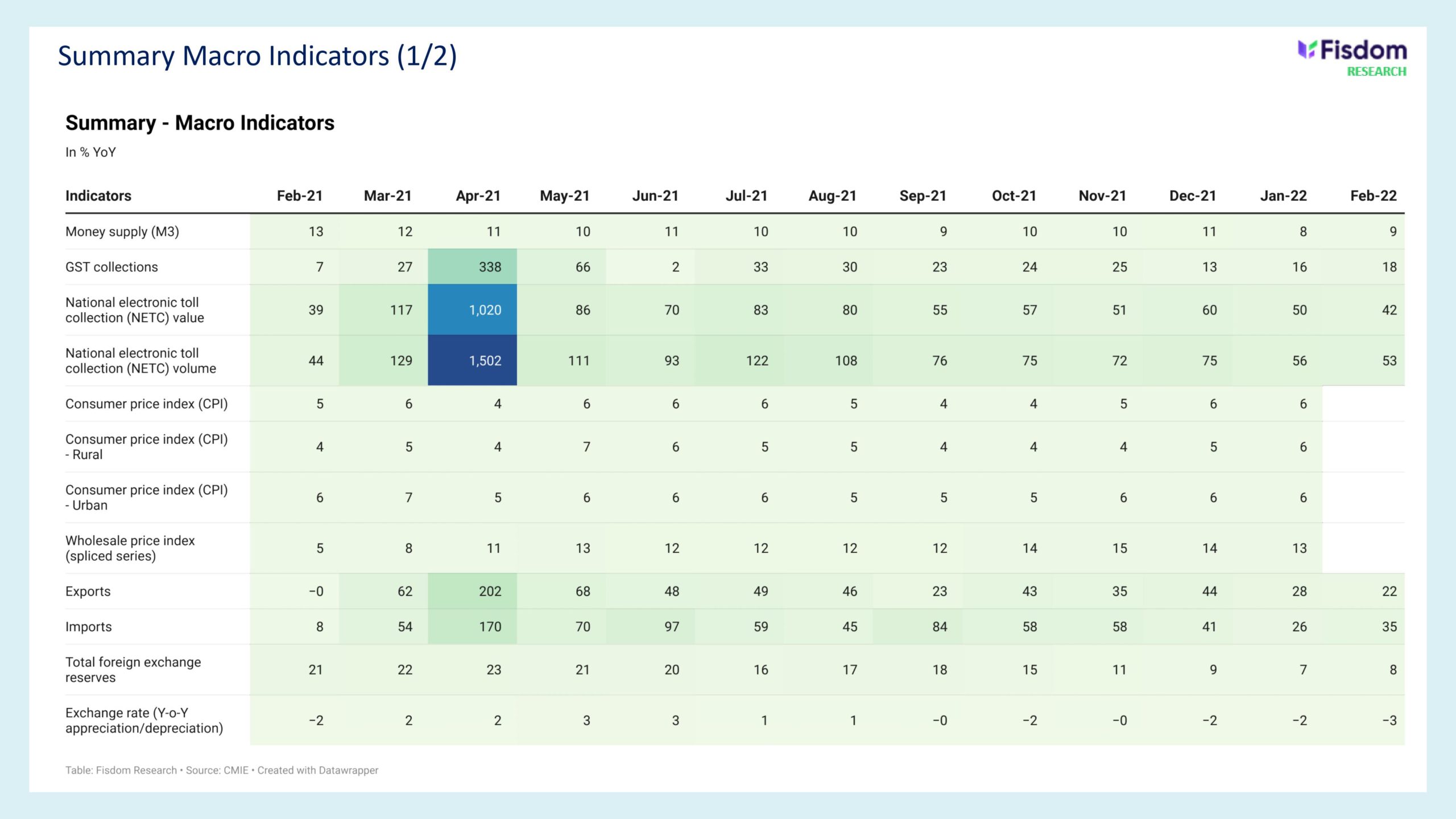This screenshot has width=1456, height=819.
Task: Click the Imports row label
Action: 89,626
